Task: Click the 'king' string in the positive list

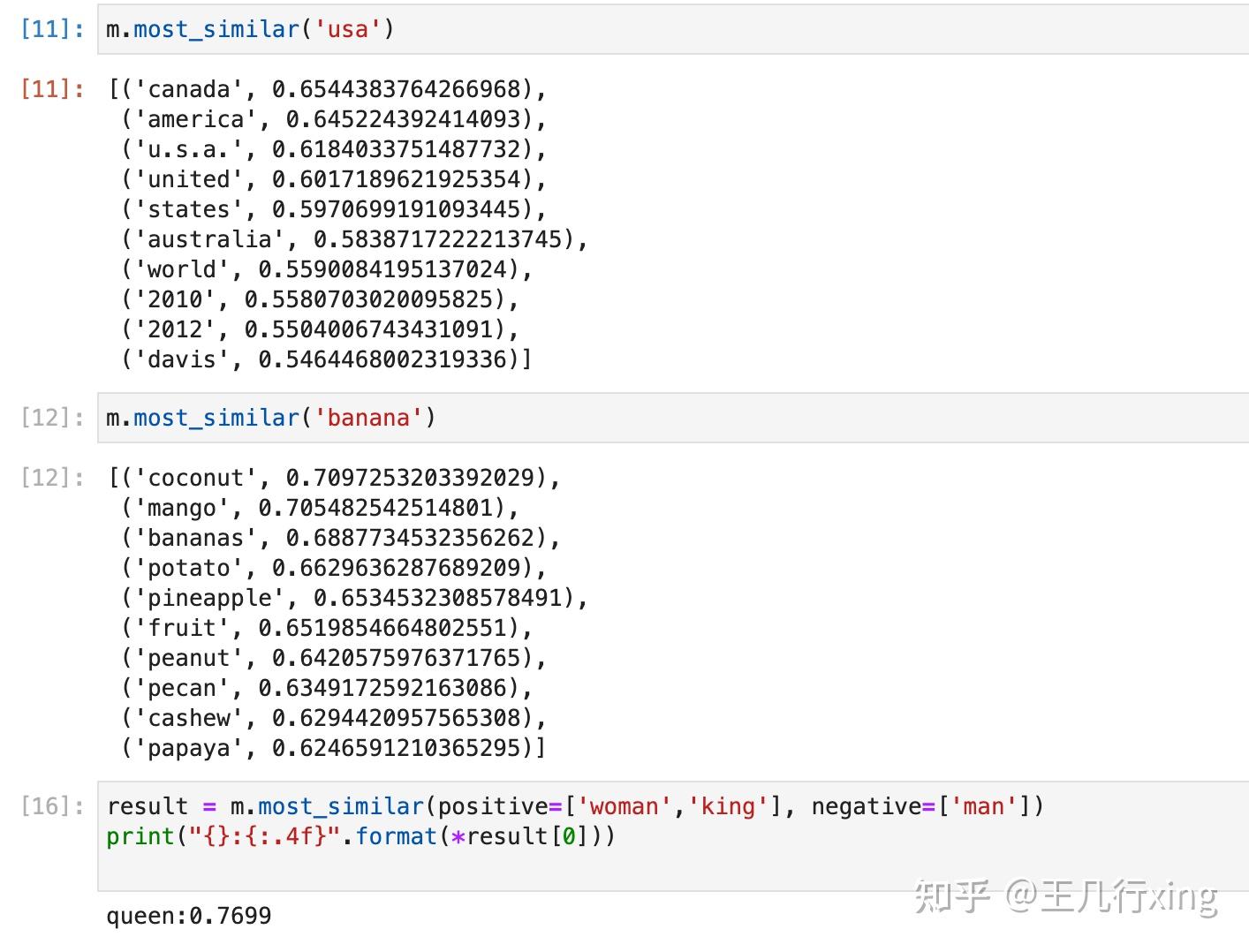Action: coord(729,806)
